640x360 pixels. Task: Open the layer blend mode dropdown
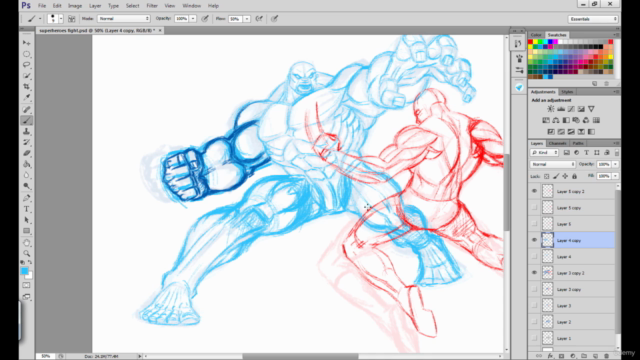click(x=553, y=164)
